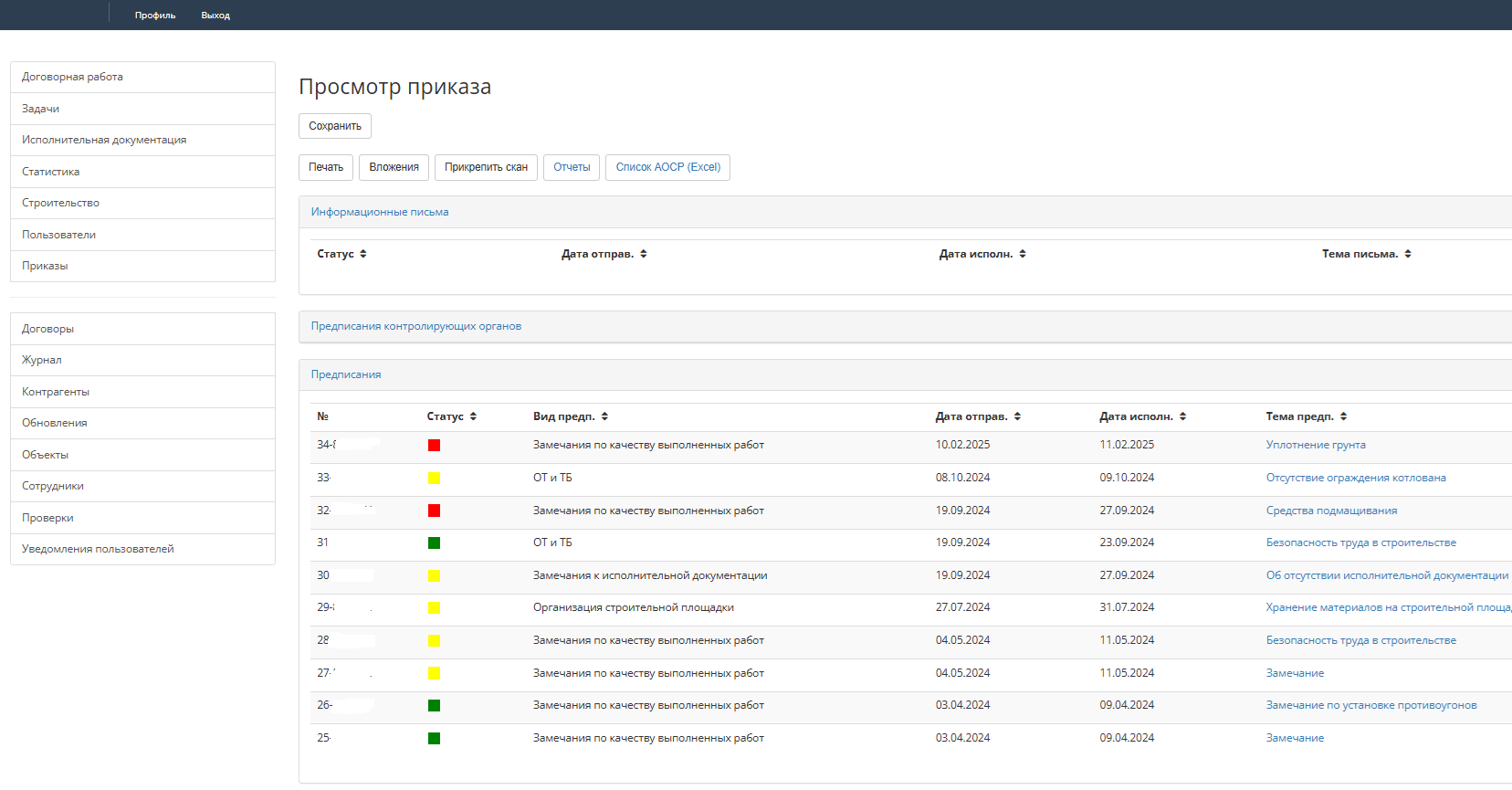The width and height of the screenshot is (1512, 790).
Task: Sort by Вид предп. column arrows
Action: coord(604,416)
